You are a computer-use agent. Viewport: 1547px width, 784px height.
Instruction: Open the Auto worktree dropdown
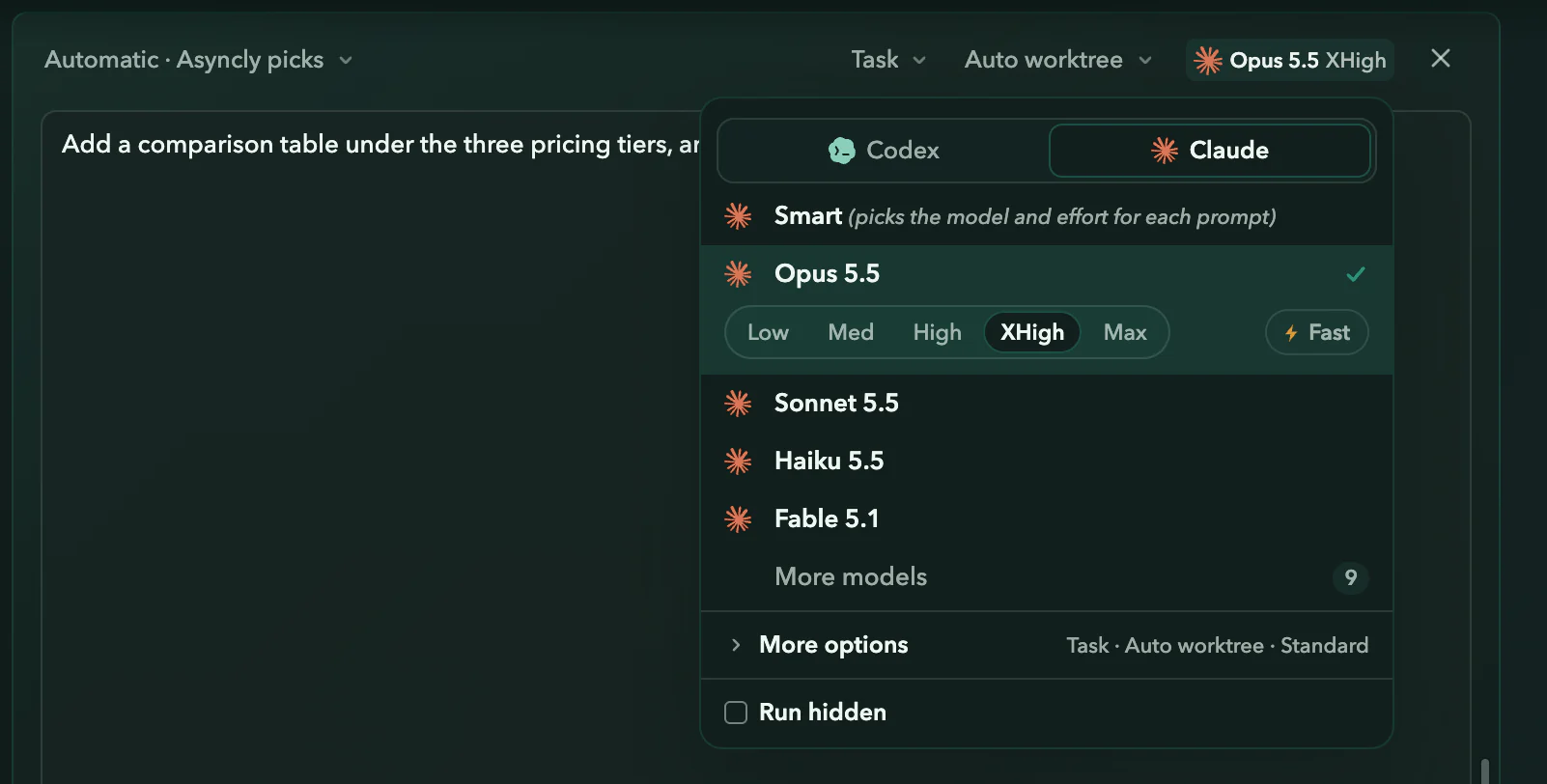[1058, 60]
